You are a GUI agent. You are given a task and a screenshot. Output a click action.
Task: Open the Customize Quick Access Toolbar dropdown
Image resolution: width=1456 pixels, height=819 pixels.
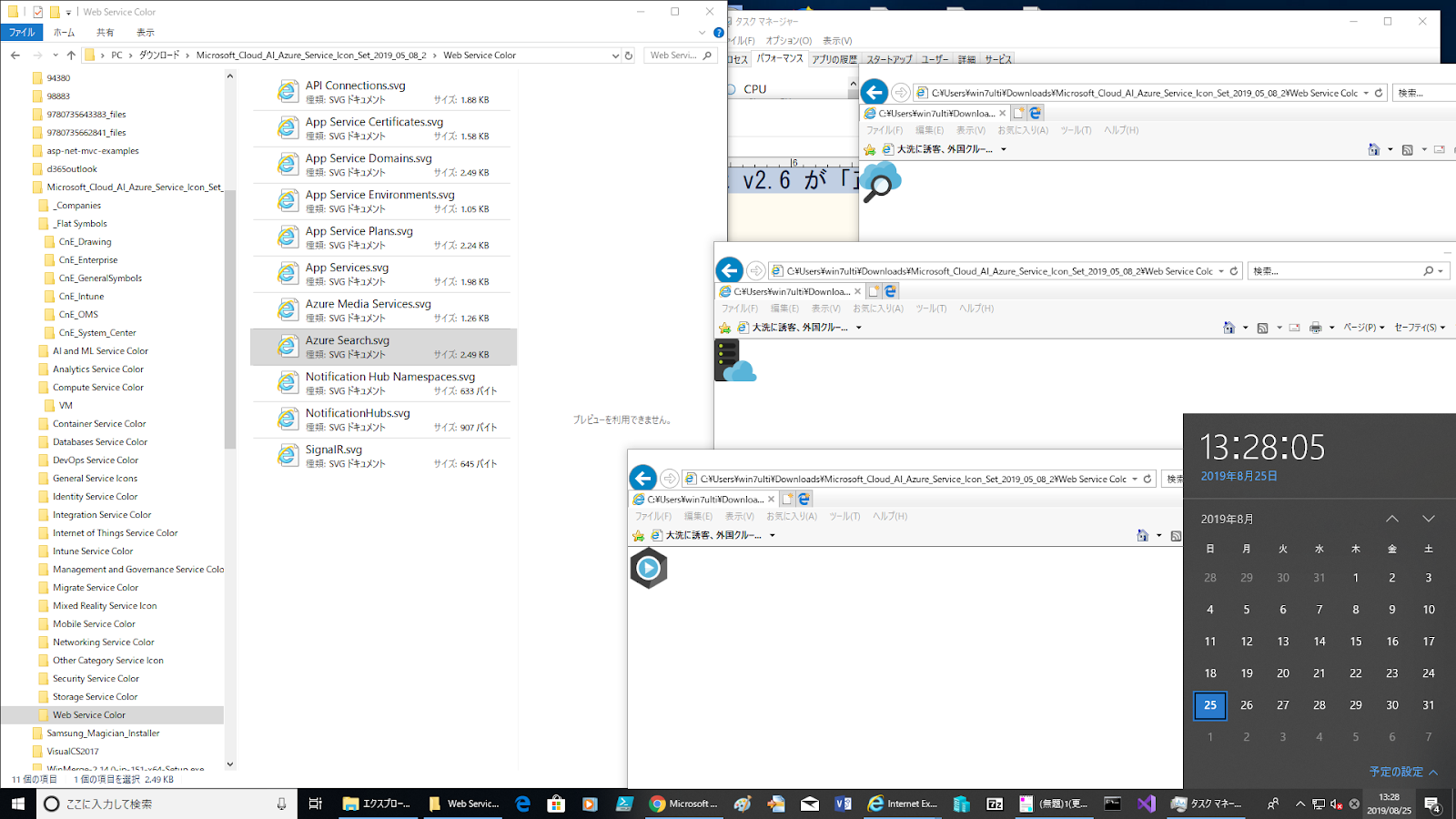(x=68, y=13)
